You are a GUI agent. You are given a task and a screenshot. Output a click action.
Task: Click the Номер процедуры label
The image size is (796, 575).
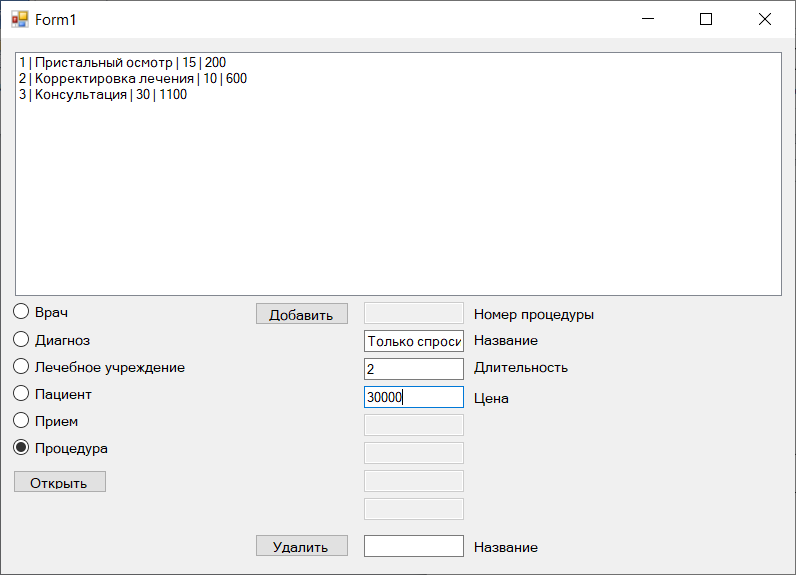[x=534, y=315]
